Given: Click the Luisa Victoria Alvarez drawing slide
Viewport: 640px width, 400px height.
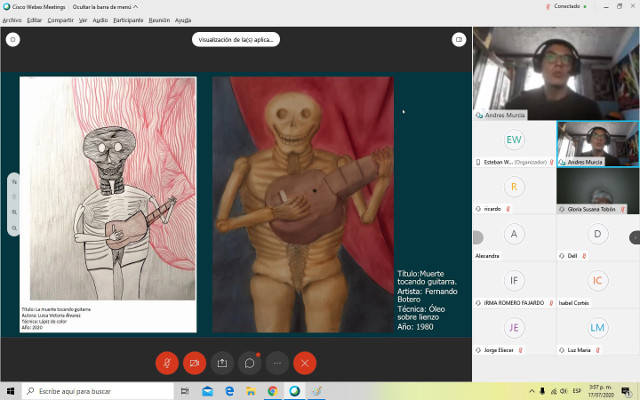Looking at the screenshot, I should [108, 204].
